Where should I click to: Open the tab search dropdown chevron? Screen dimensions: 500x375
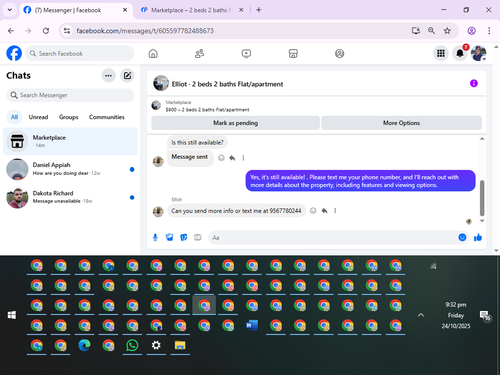pos(10,10)
